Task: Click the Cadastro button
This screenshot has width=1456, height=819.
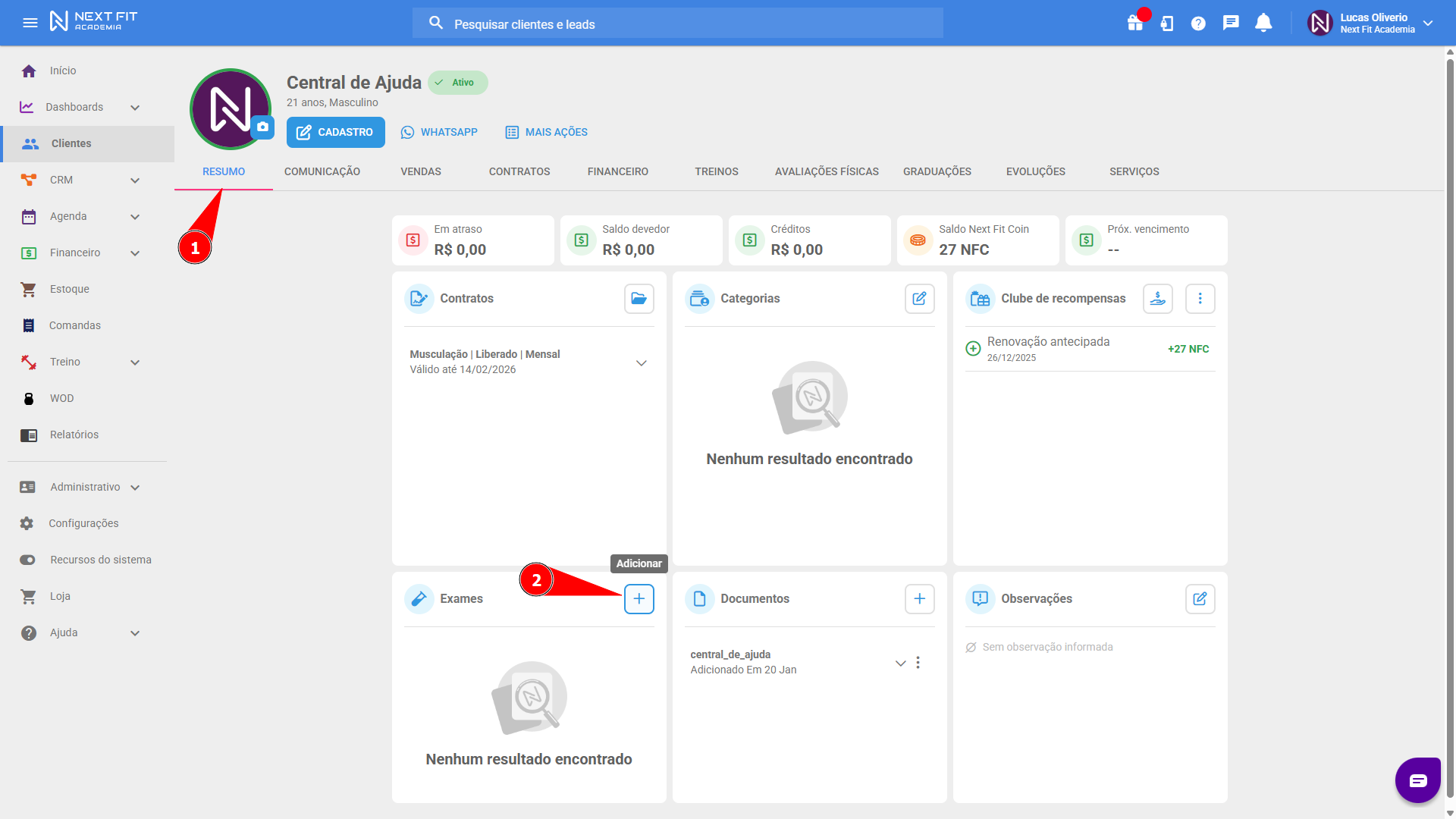Action: tap(335, 132)
